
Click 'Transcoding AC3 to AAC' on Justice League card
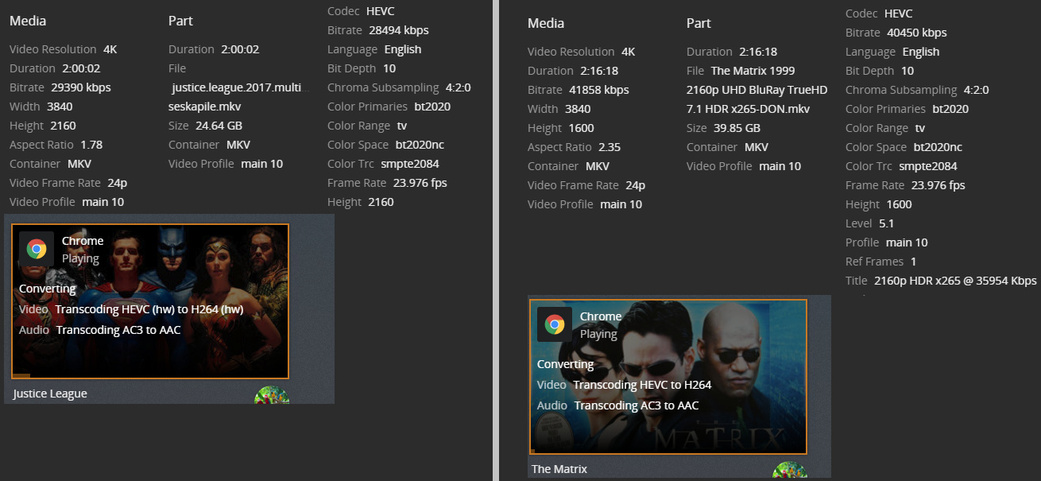(118, 330)
